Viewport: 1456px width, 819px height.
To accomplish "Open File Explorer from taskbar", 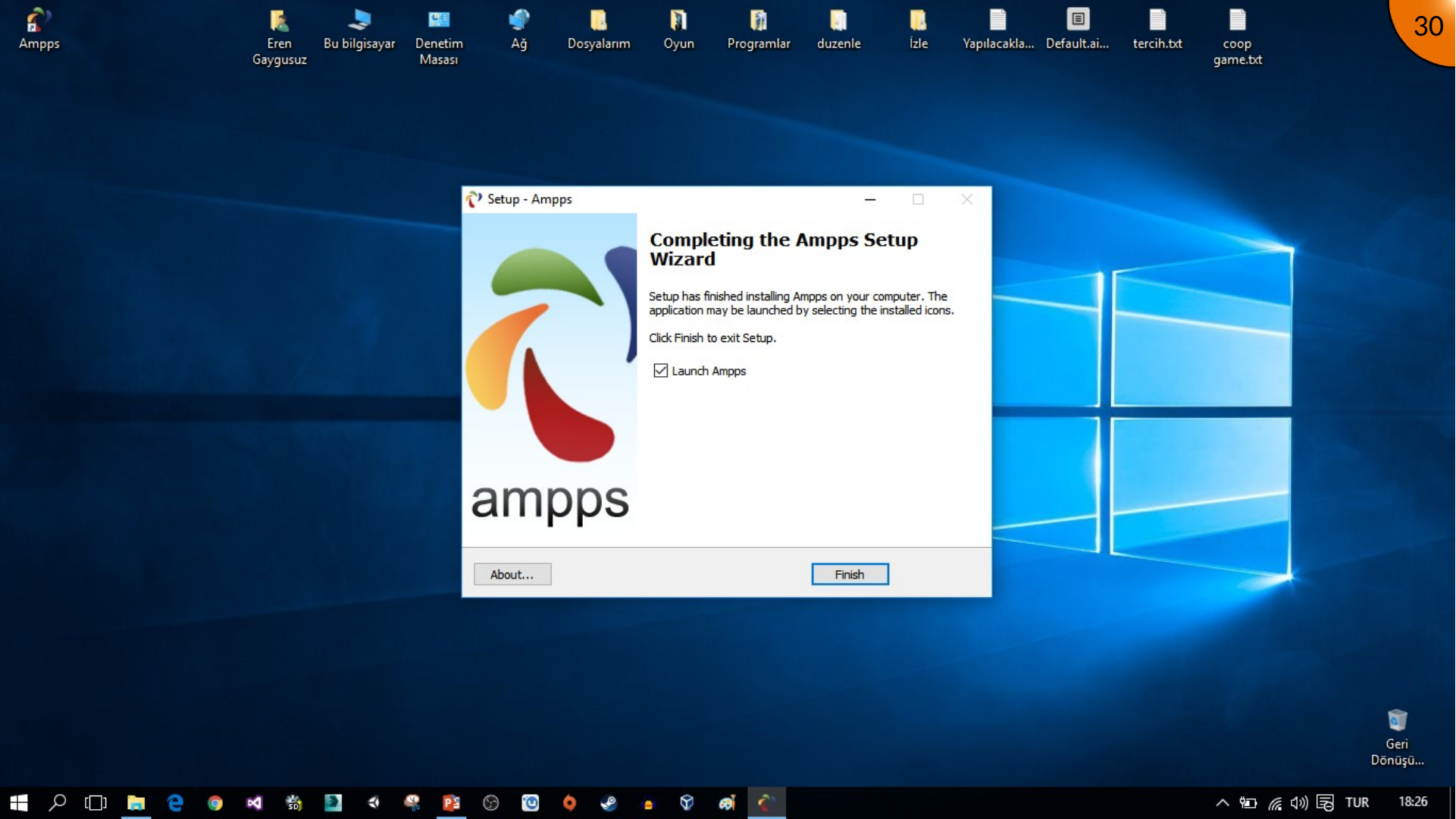I will 136,803.
